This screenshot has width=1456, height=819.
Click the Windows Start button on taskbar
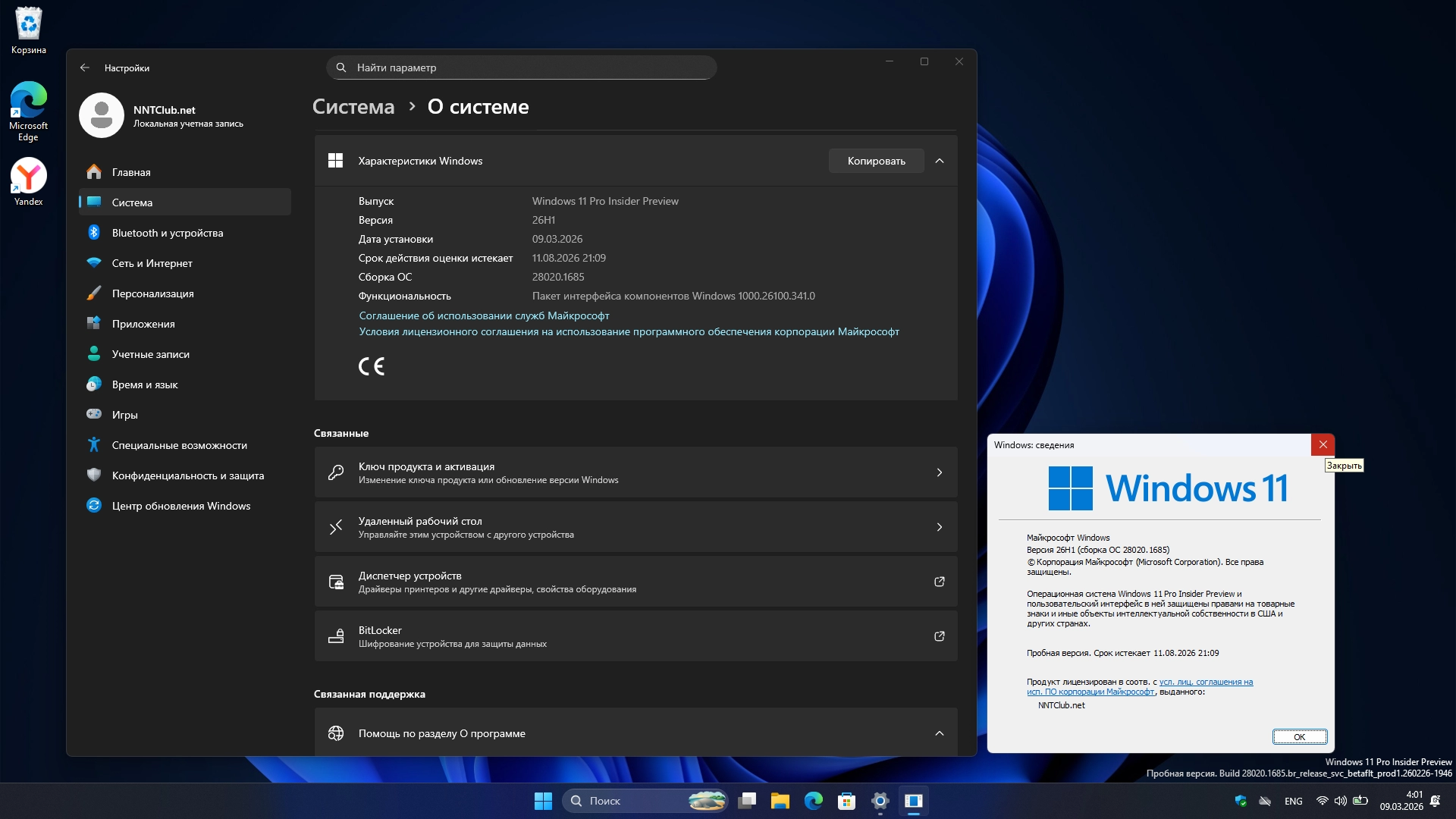coord(543,801)
